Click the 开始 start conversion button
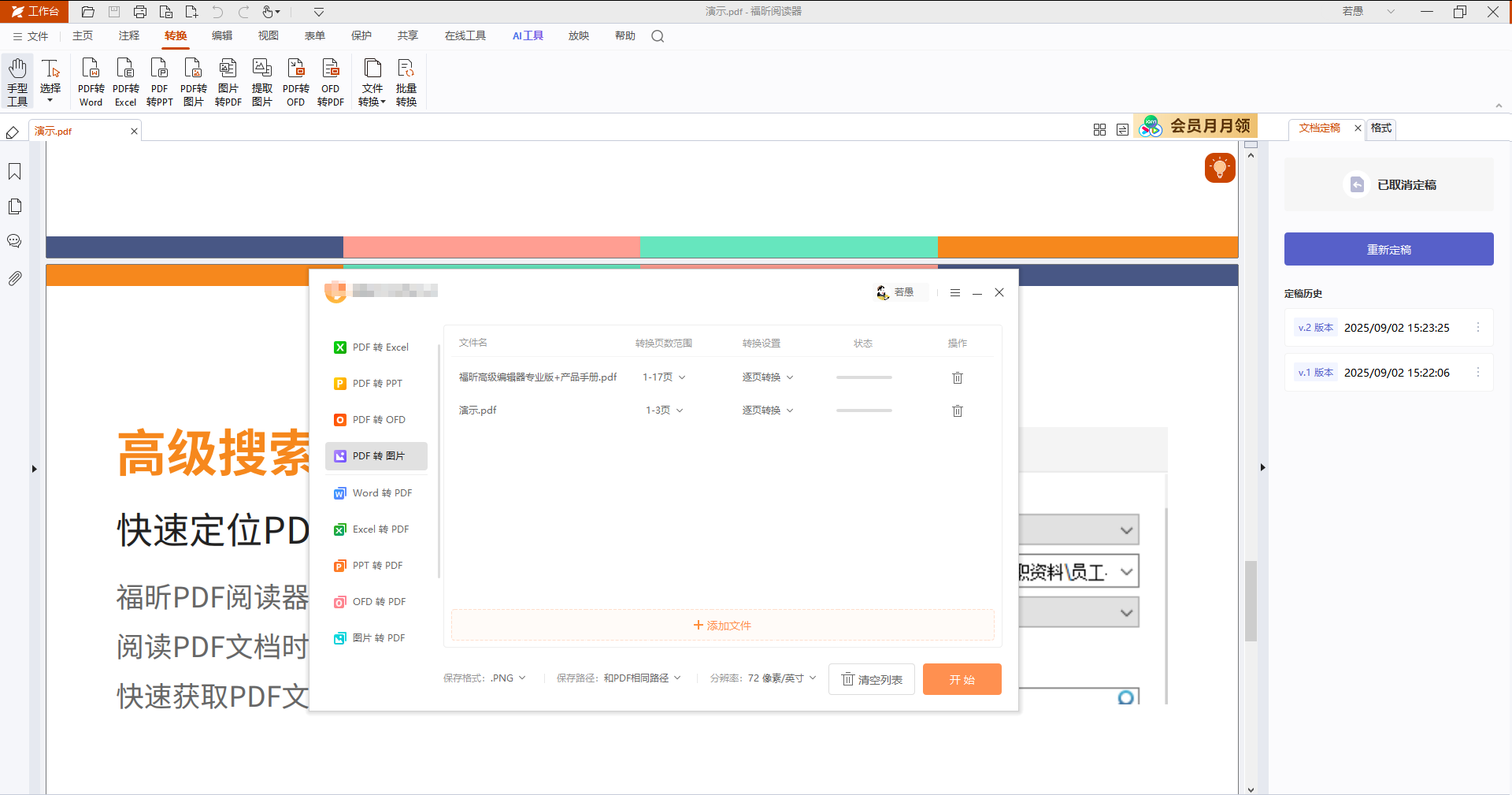Image resolution: width=1512 pixels, height=795 pixels. [x=962, y=679]
